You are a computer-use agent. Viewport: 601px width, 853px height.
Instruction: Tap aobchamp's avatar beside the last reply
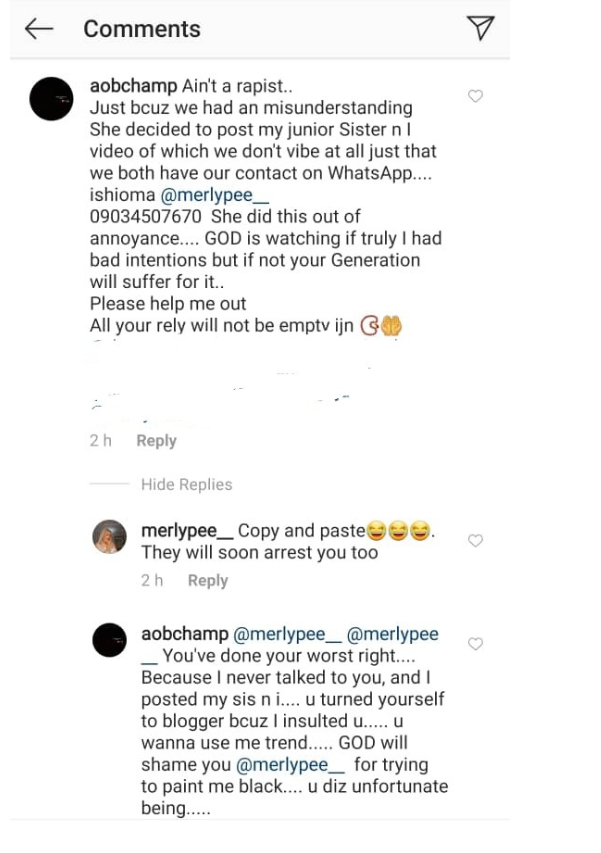tap(109, 640)
